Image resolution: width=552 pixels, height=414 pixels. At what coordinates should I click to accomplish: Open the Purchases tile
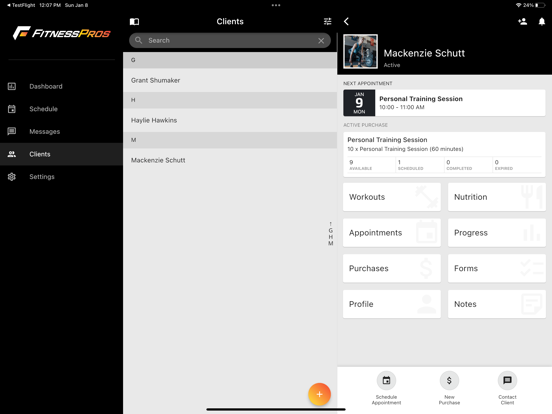pos(392,268)
